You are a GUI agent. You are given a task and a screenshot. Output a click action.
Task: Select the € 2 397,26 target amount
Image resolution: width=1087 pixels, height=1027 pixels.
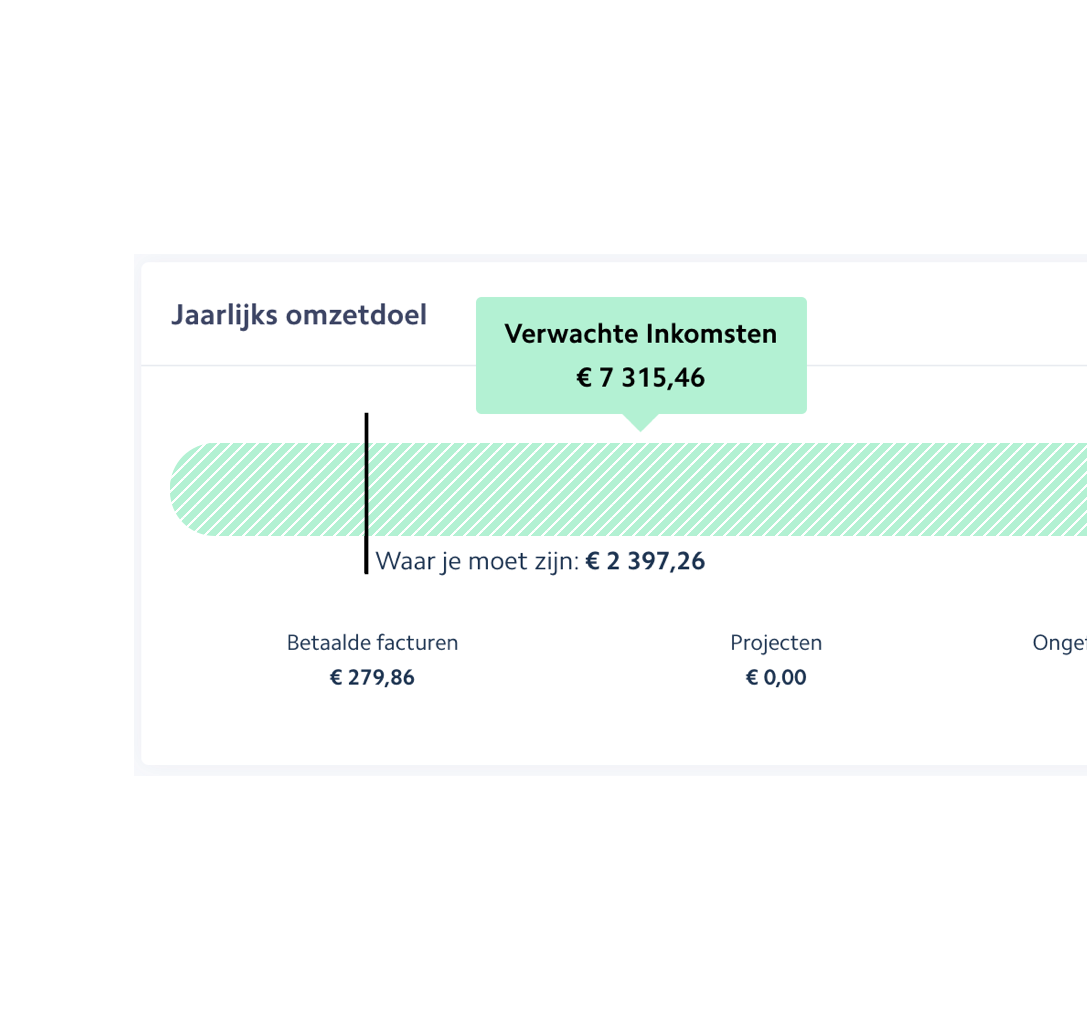tap(645, 561)
